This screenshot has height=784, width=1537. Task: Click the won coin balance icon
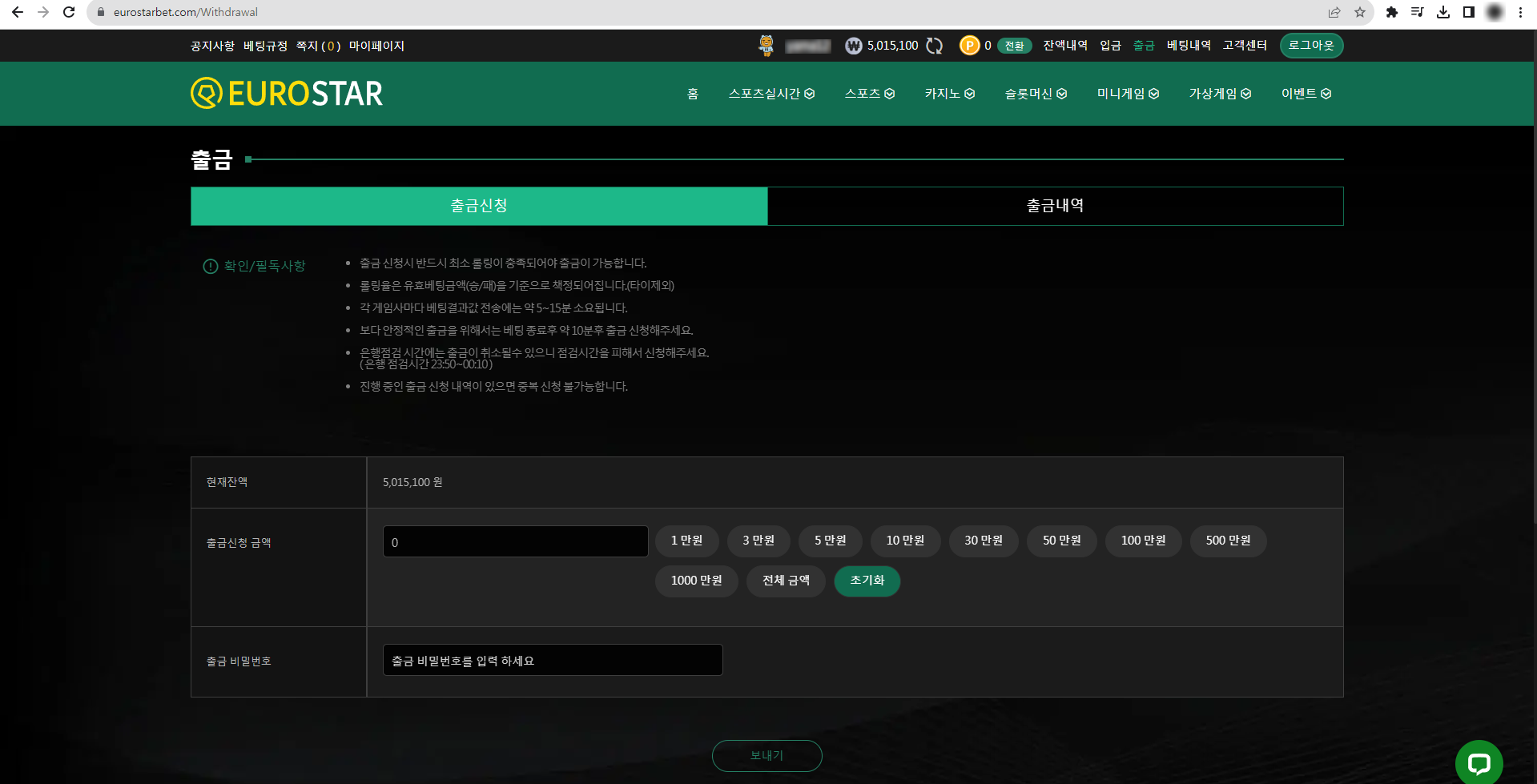click(x=851, y=46)
